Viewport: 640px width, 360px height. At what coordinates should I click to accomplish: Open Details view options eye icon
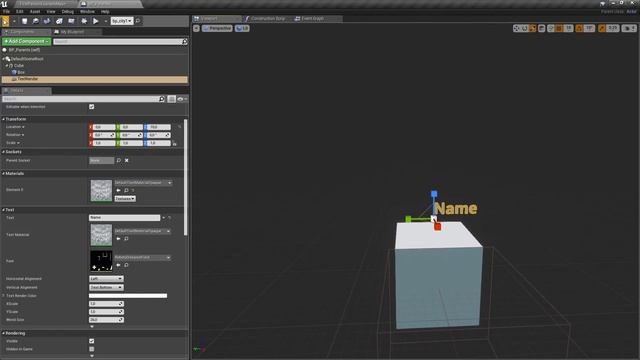[x=182, y=99]
